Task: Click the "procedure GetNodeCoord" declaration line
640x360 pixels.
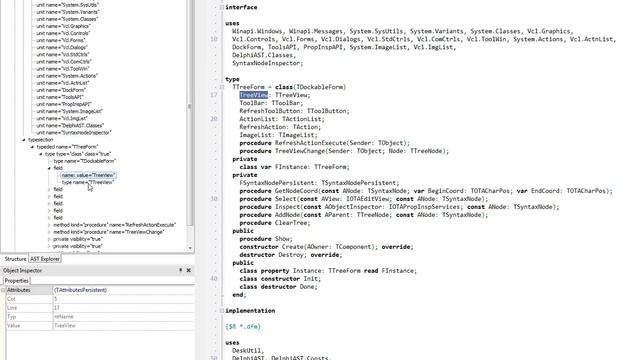Action: click(426, 191)
